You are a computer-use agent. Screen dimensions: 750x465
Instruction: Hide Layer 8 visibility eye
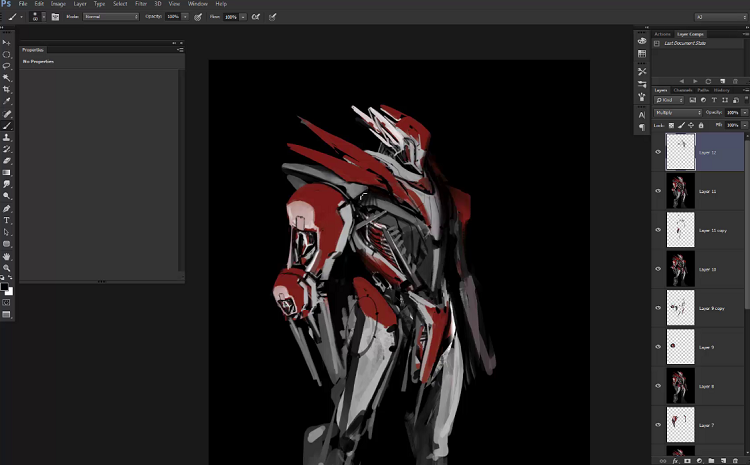658,386
